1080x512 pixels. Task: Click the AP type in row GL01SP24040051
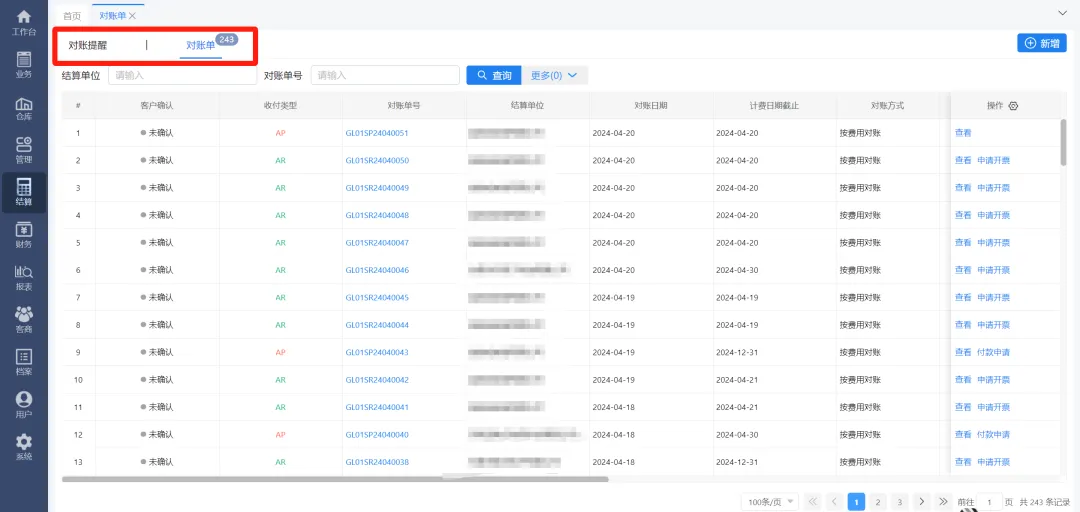(x=280, y=133)
